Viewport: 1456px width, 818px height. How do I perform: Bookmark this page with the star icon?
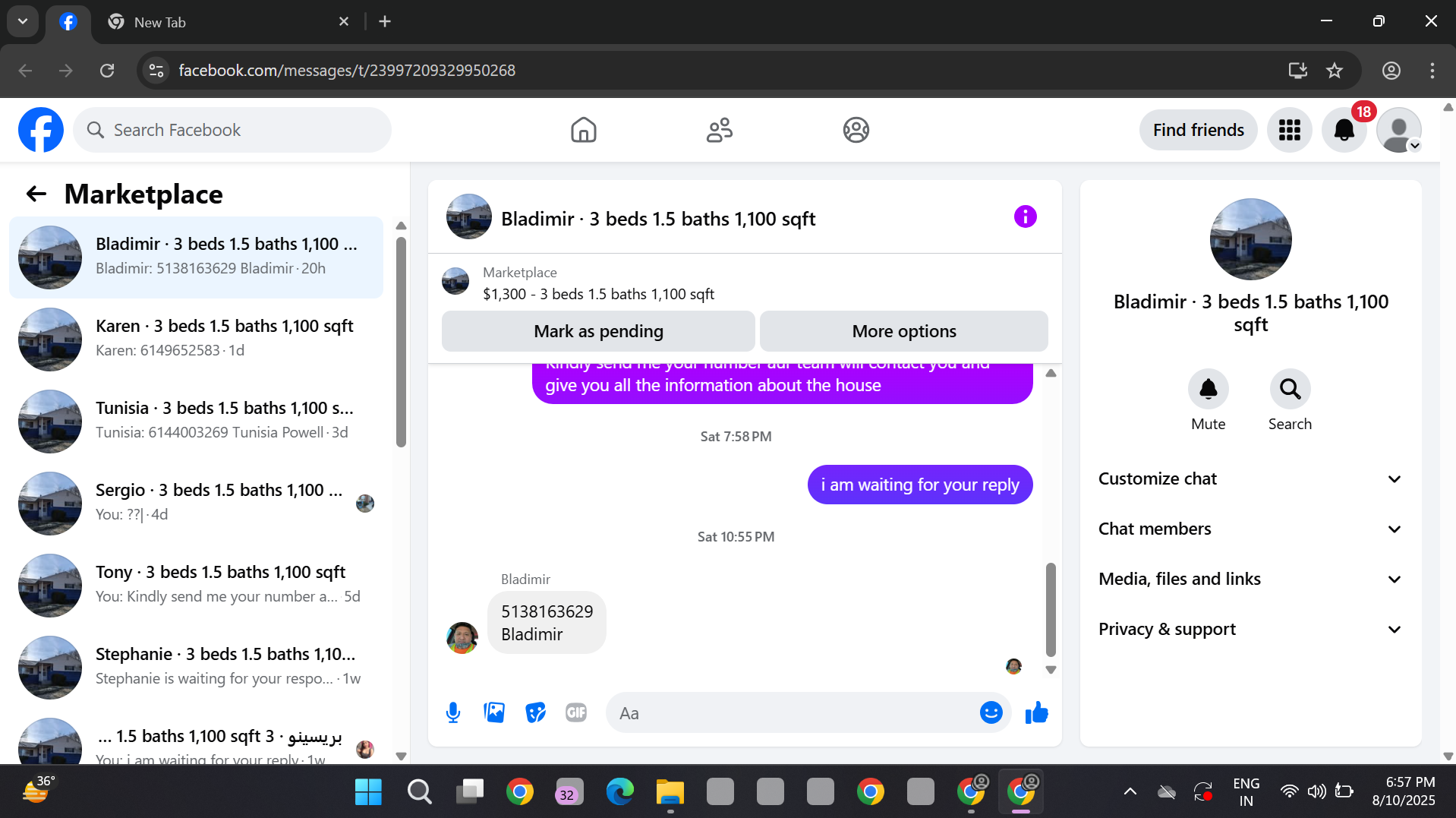click(x=1334, y=71)
